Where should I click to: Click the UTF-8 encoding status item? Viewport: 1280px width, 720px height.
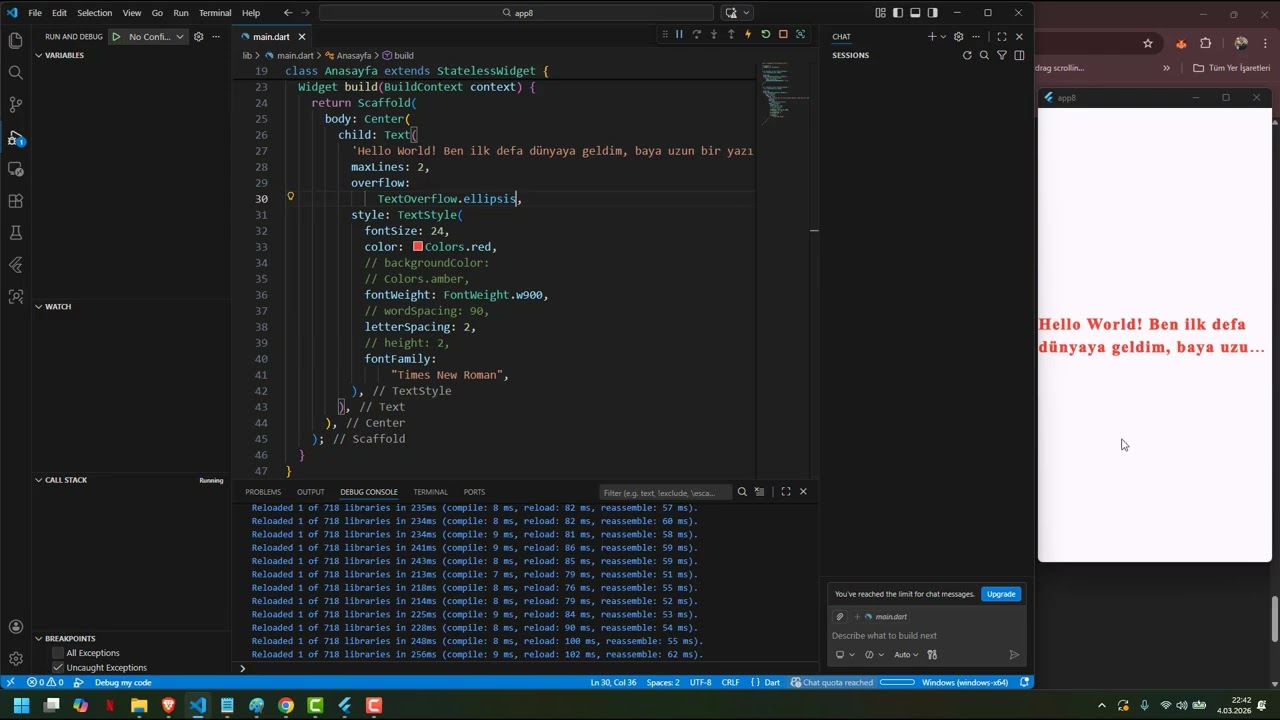coord(700,682)
